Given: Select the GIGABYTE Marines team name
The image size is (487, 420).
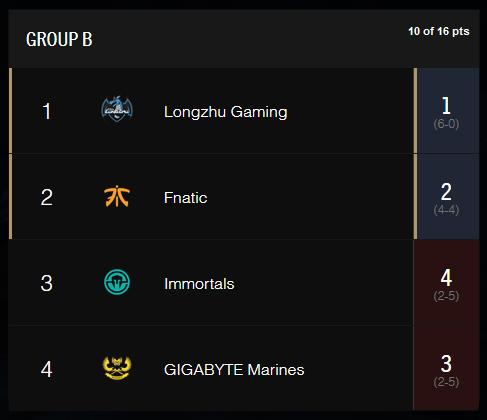Looking at the screenshot, I should 234,370.
